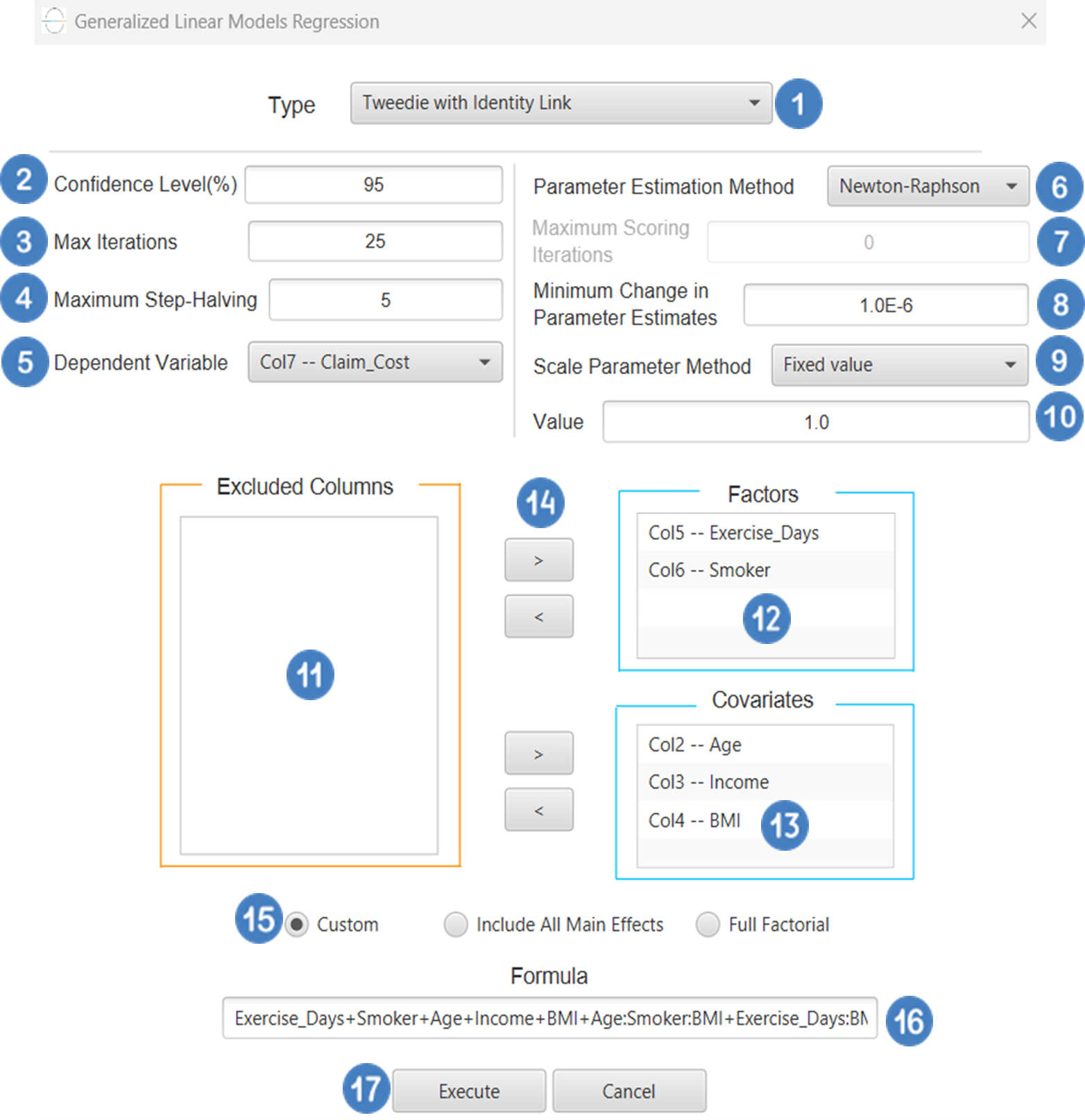Click the Minimum Change in Parameter Estimates field
Image resolution: width=1085 pixels, height=1120 pixels.
(885, 305)
